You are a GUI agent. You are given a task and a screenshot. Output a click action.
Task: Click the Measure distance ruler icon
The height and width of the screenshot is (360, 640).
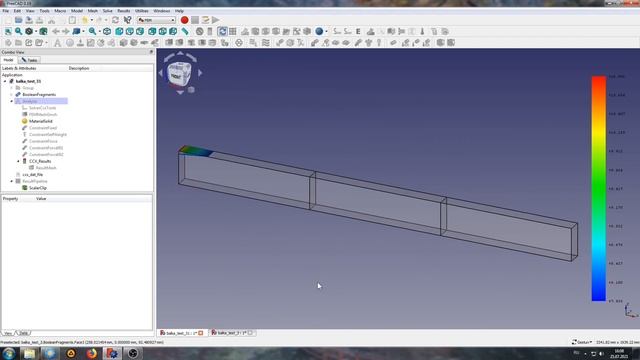click(x=185, y=31)
